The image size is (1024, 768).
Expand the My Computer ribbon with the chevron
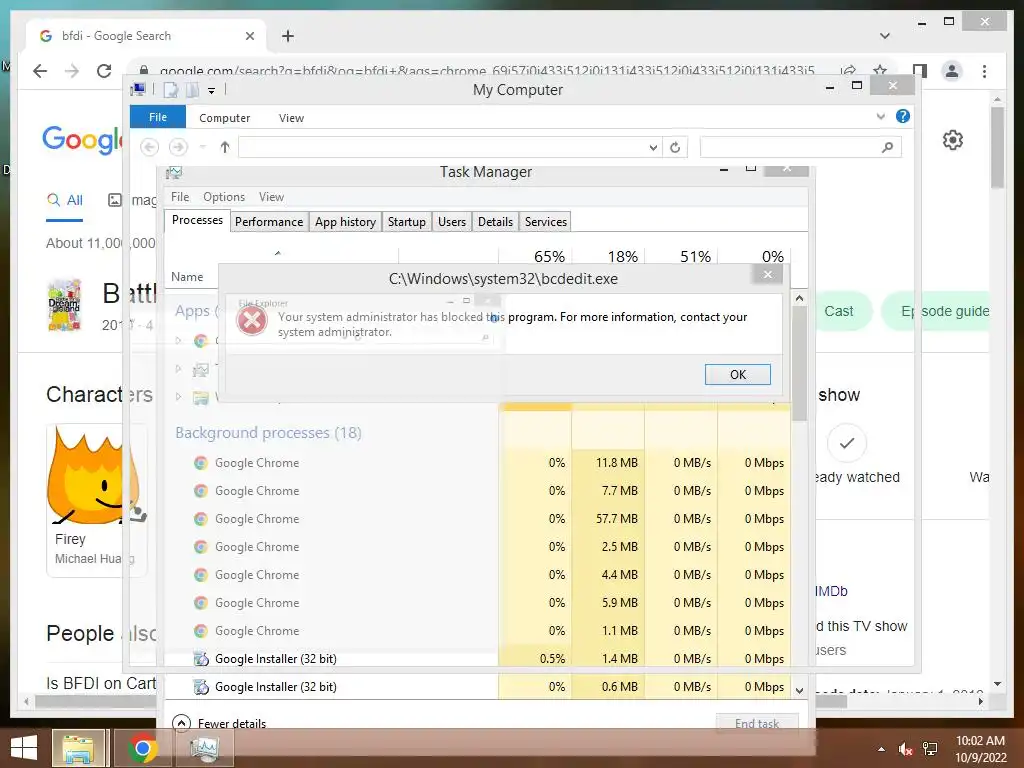880,116
